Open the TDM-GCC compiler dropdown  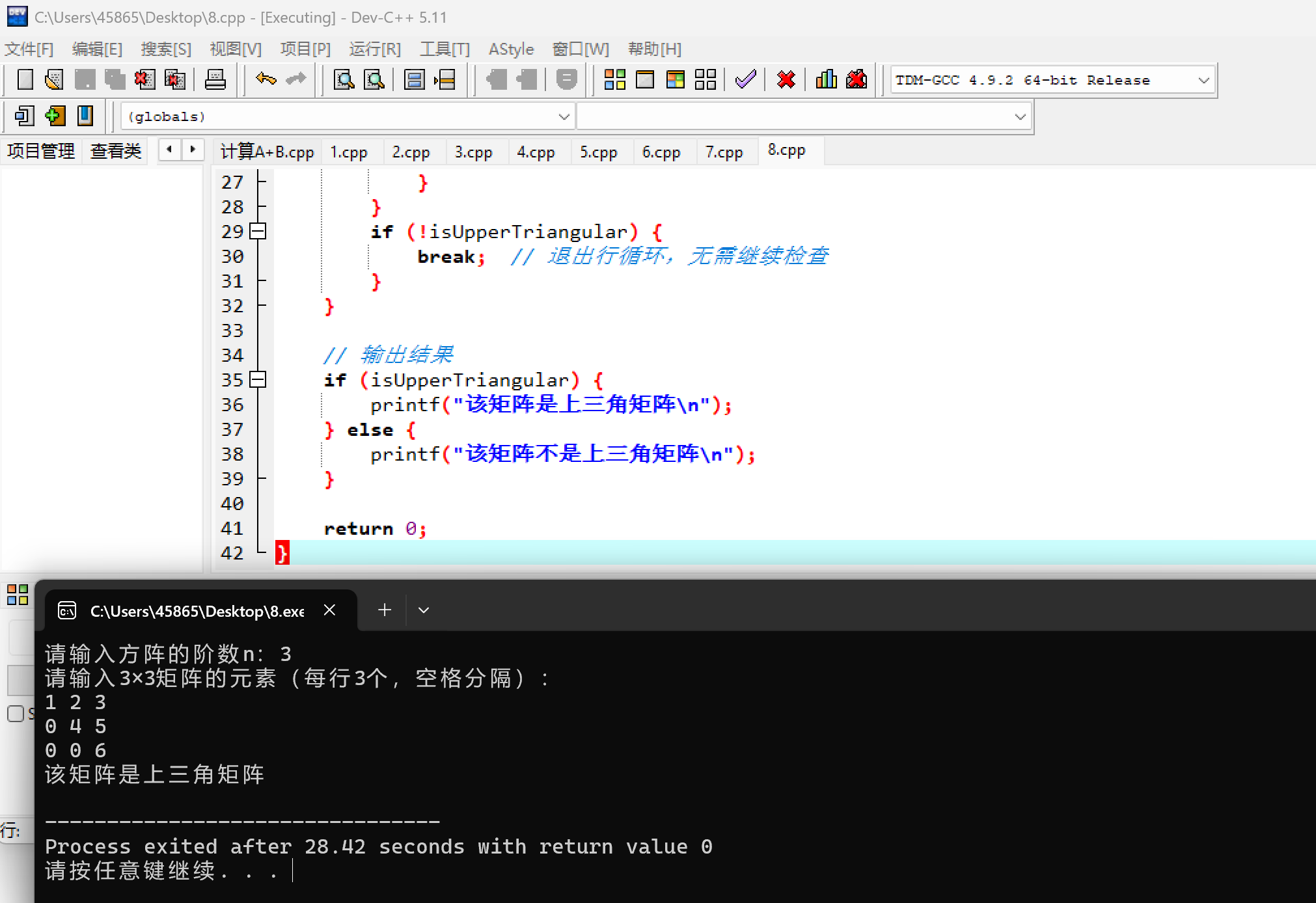click(1203, 81)
